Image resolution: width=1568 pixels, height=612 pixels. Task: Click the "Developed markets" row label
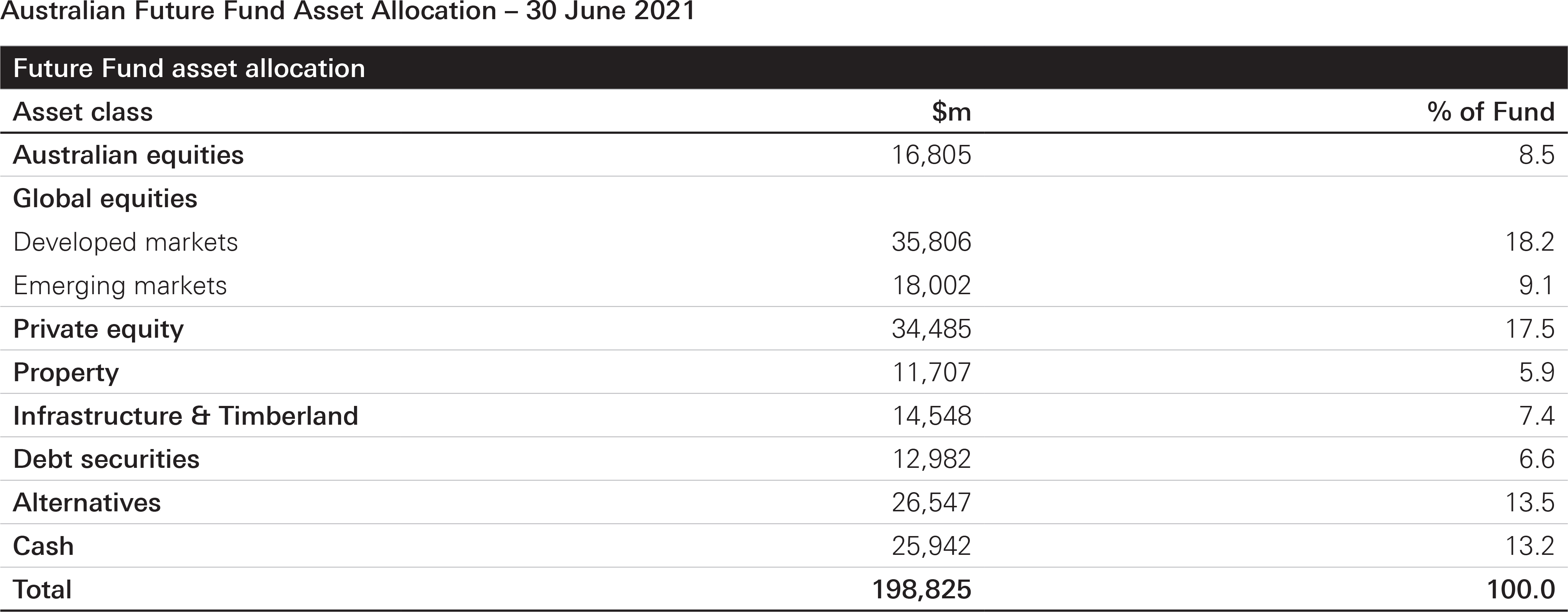pyautogui.click(x=125, y=242)
